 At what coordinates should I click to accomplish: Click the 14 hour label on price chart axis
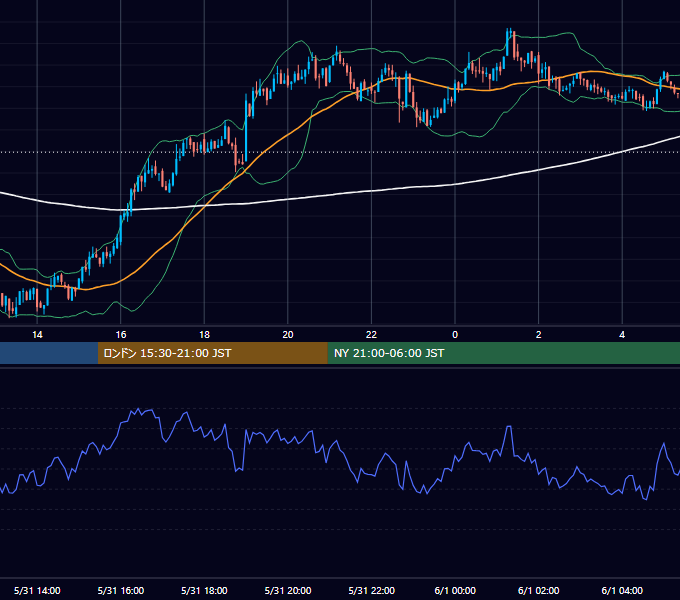(37, 335)
